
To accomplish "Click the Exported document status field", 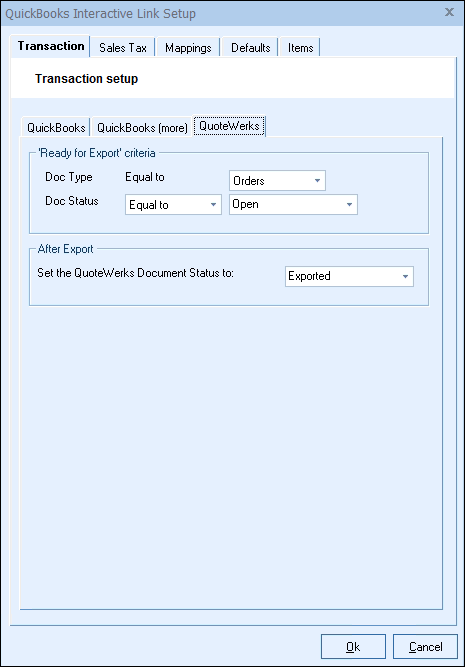I will (x=349, y=276).
